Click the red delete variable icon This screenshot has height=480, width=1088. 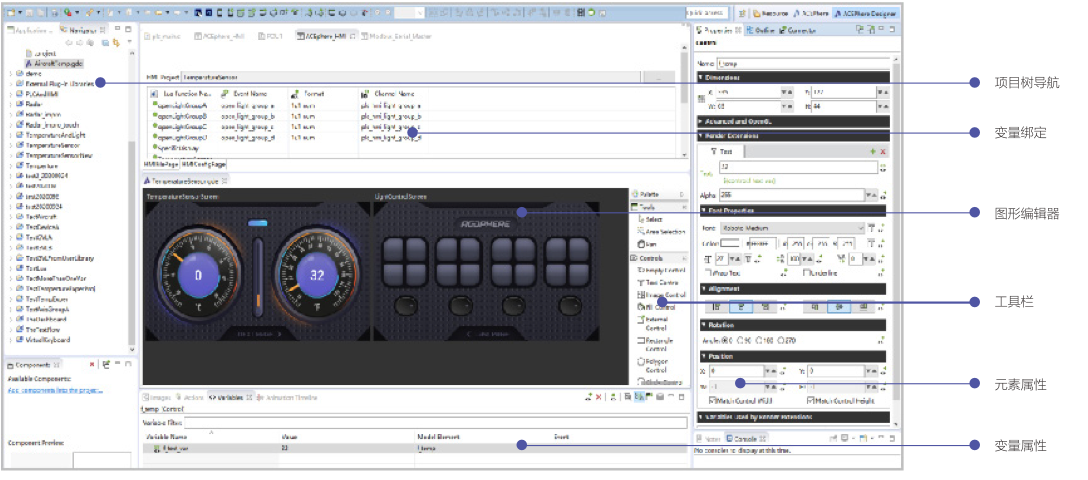pyautogui.click(x=598, y=397)
